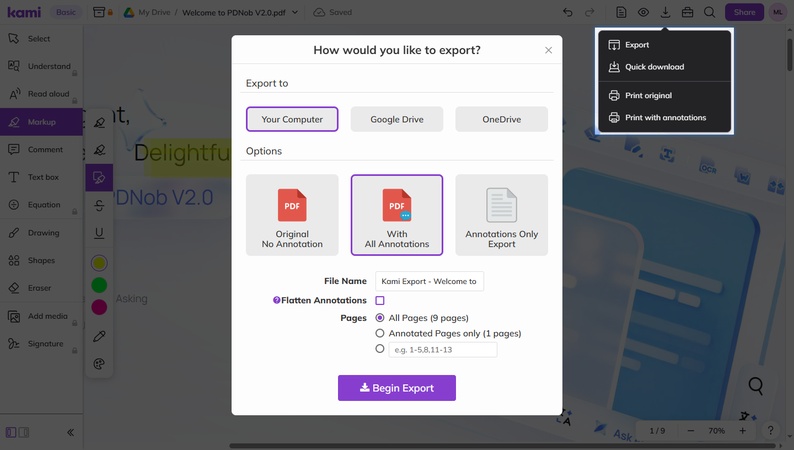Viewport: 794px width, 450px height.
Task: Choose Print original menu entry
Action: pyautogui.click(x=665, y=95)
